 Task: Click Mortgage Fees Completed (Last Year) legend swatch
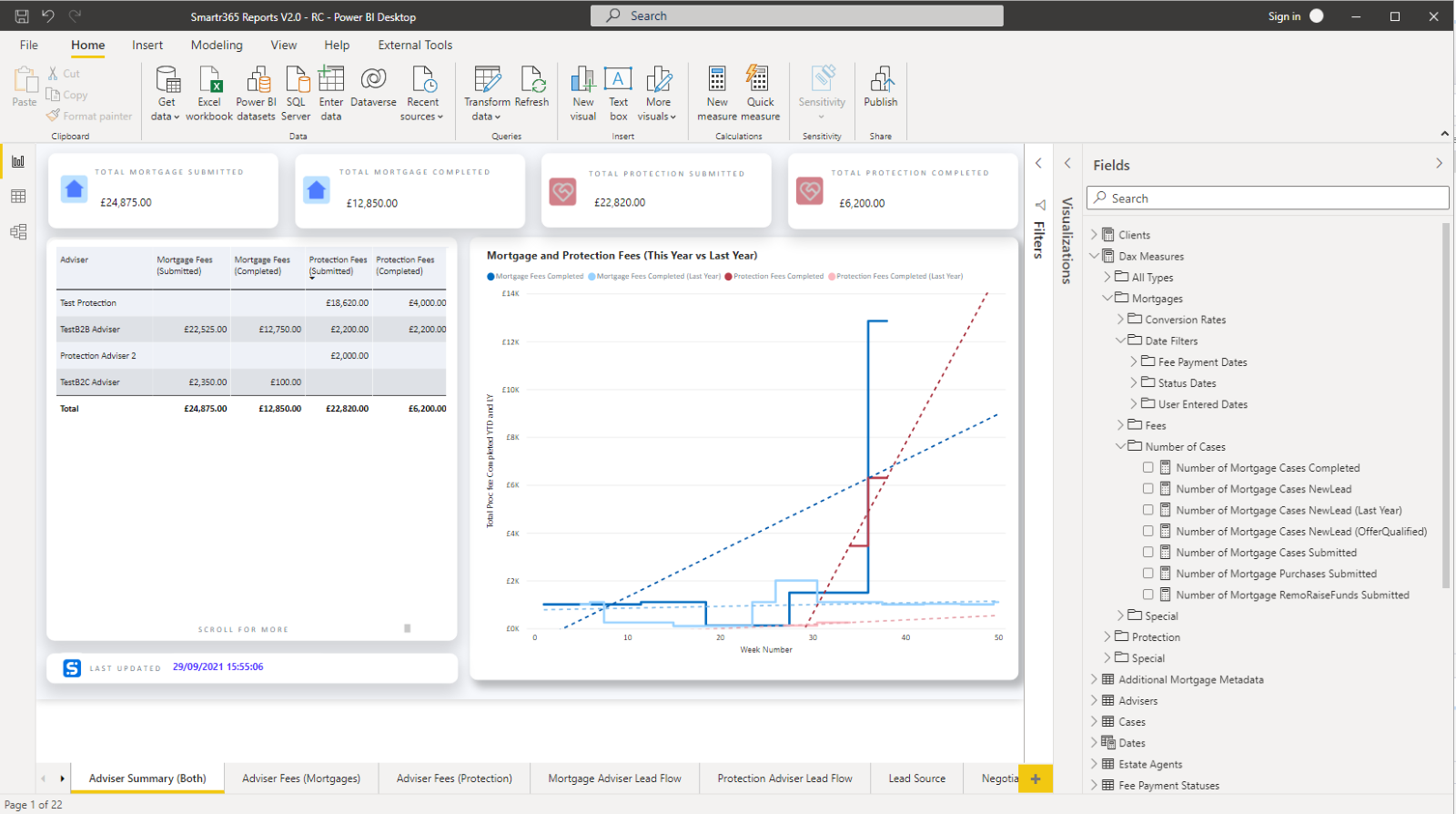coord(591,276)
